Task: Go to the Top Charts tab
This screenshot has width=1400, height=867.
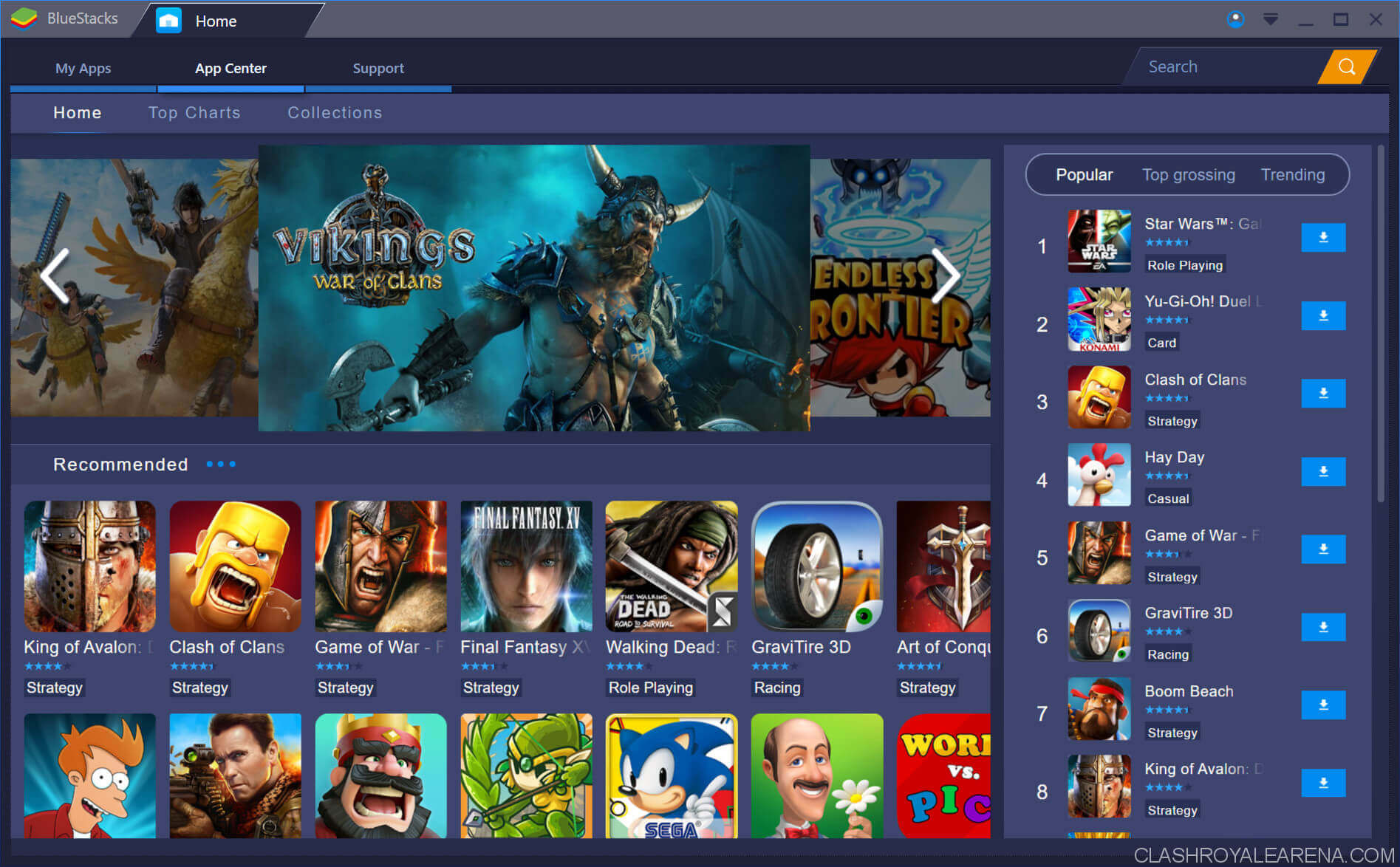Action: [x=194, y=113]
